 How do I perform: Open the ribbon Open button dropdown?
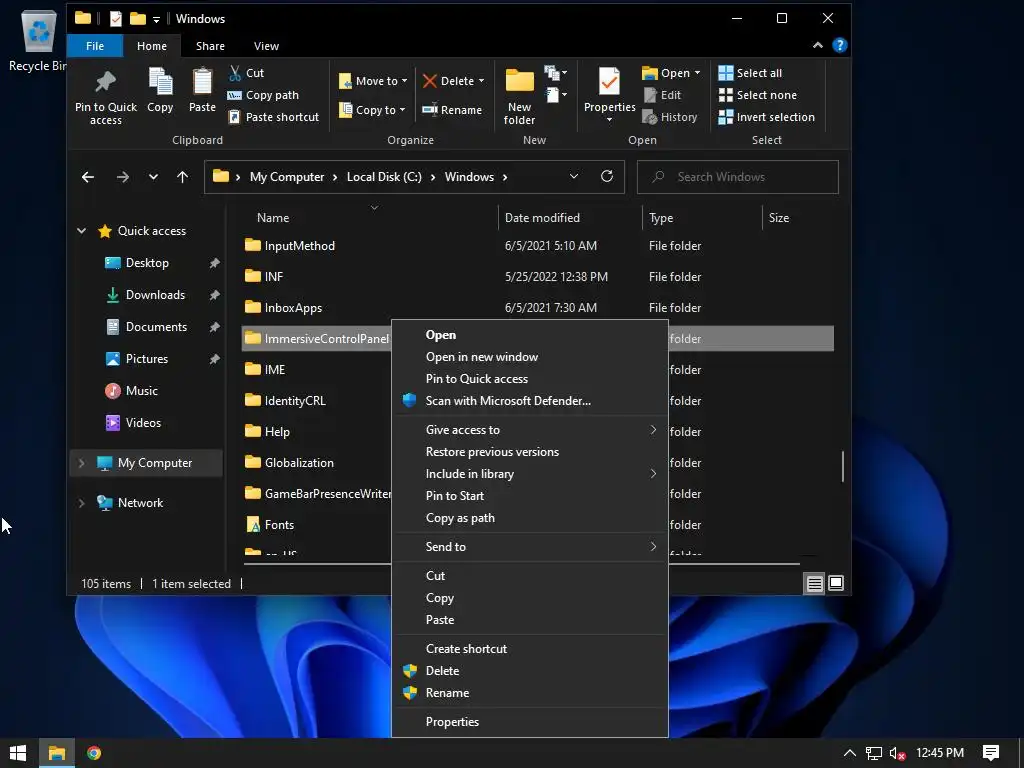pos(697,73)
